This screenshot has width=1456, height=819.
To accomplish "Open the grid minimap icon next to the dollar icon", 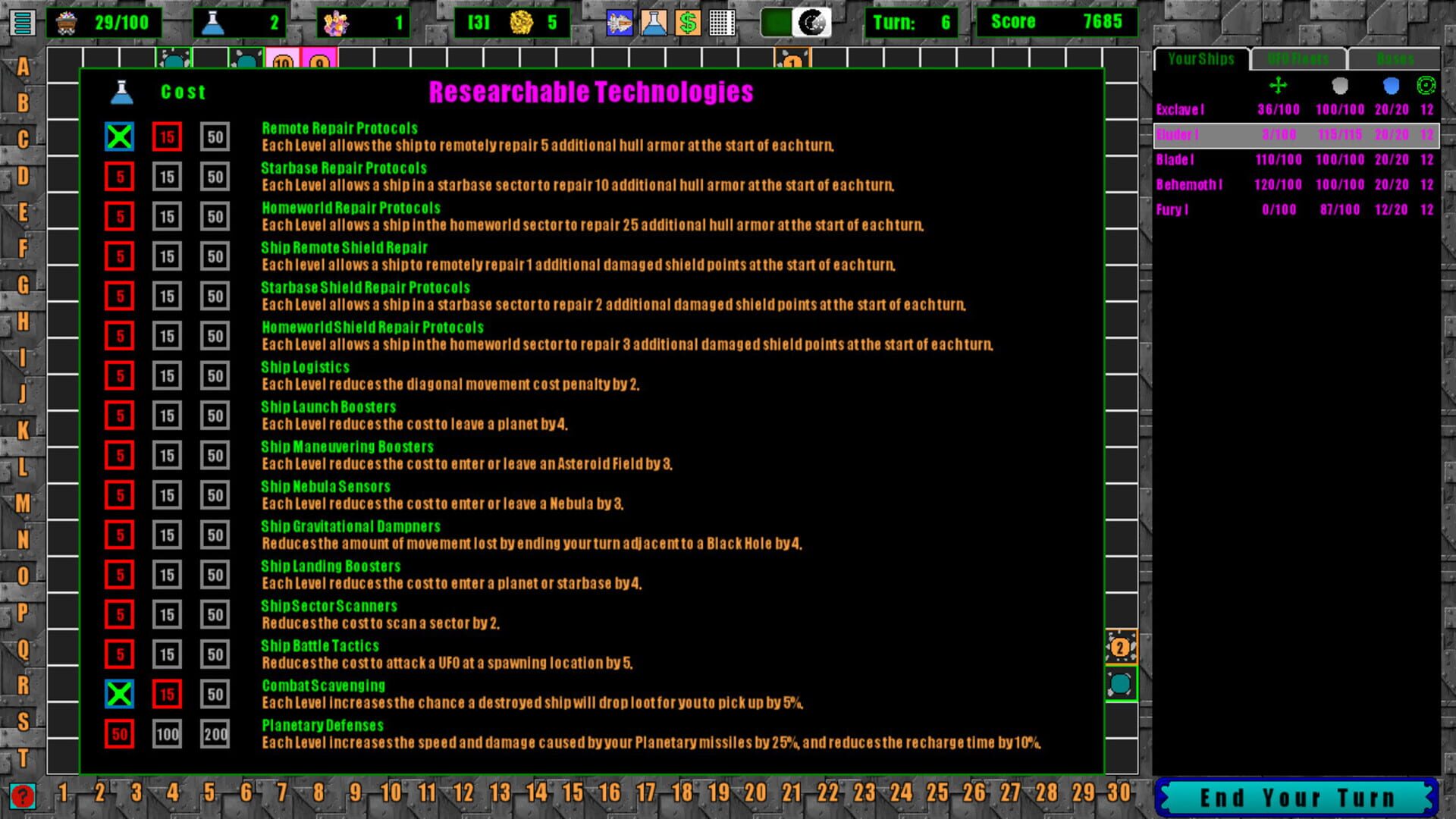I will [x=721, y=22].
